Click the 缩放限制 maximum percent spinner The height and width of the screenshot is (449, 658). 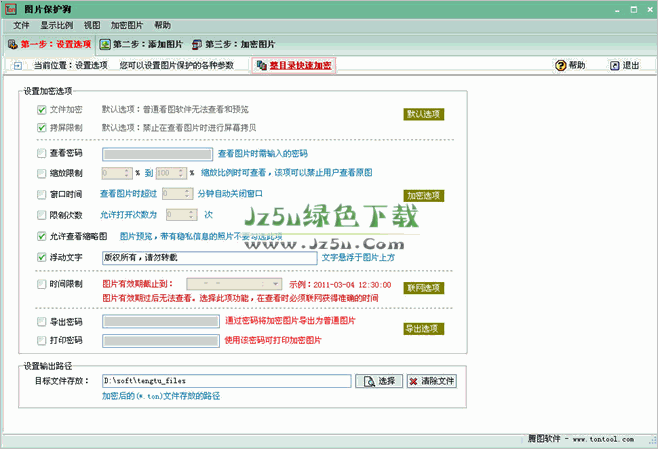point(180,174)
